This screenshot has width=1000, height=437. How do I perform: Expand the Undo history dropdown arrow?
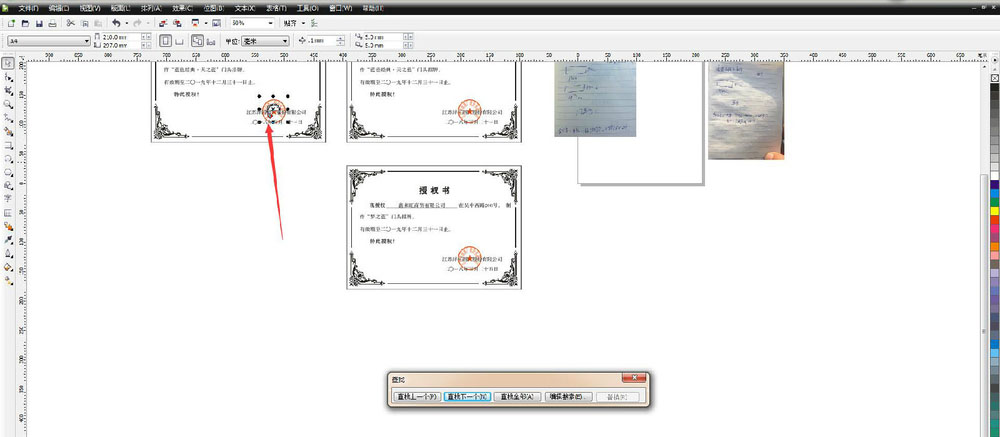(x=126, y=23)
